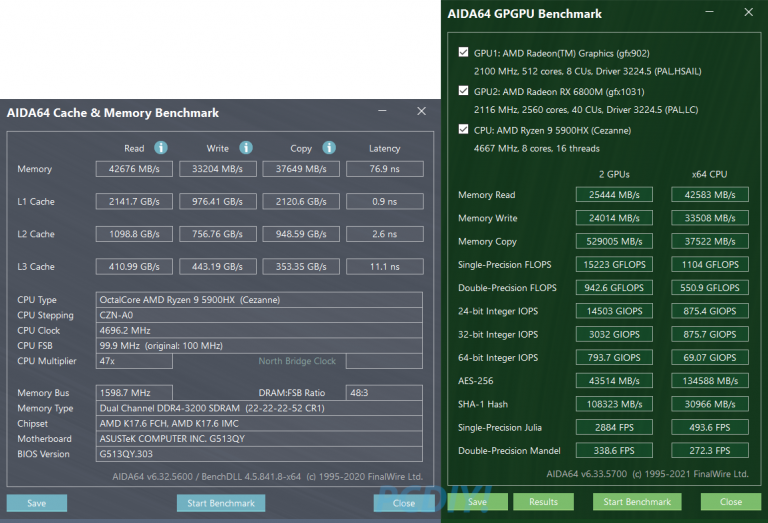Select x64 CPU Memory Read 42583 MB/s

(x=710, y=194)
